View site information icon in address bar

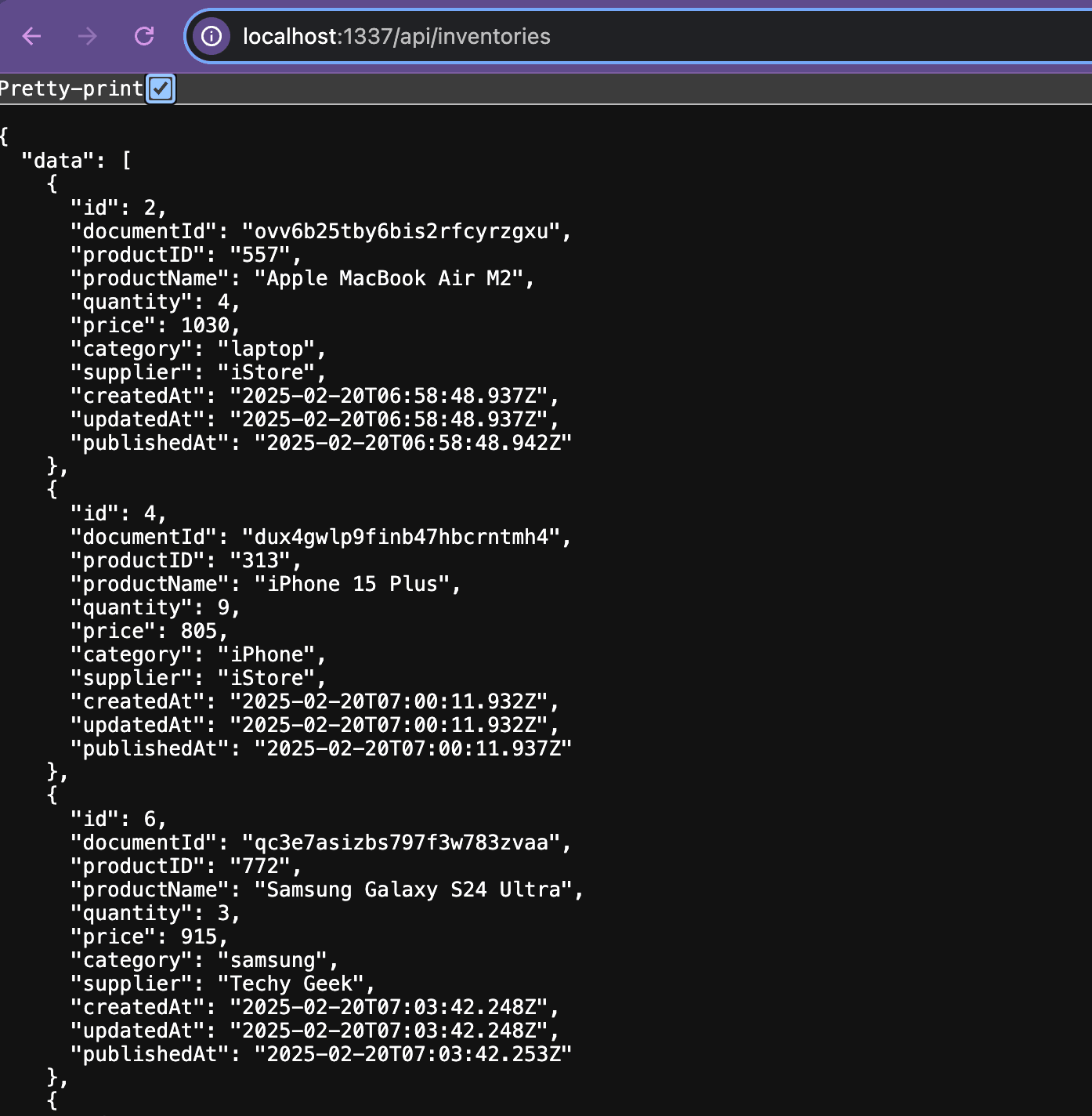[x=212, y=36]
